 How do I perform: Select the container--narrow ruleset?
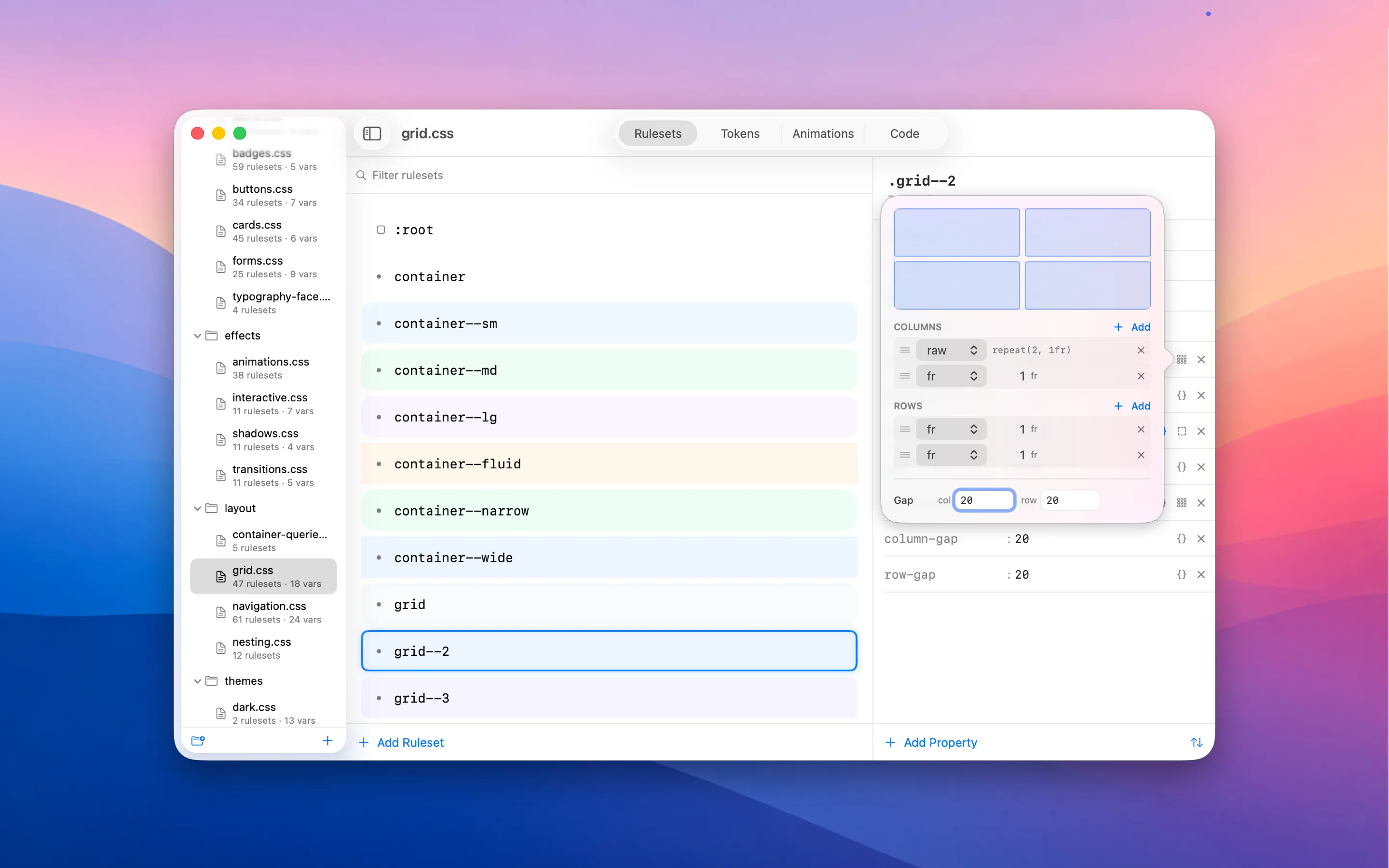coord(609,510)
